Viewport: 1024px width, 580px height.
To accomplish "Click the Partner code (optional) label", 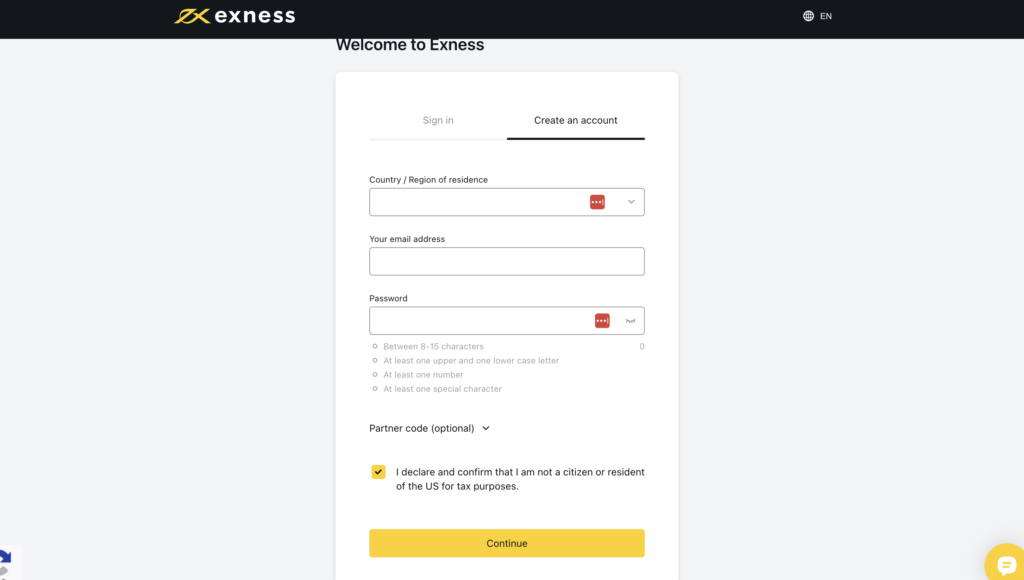I will coord(421,428).
